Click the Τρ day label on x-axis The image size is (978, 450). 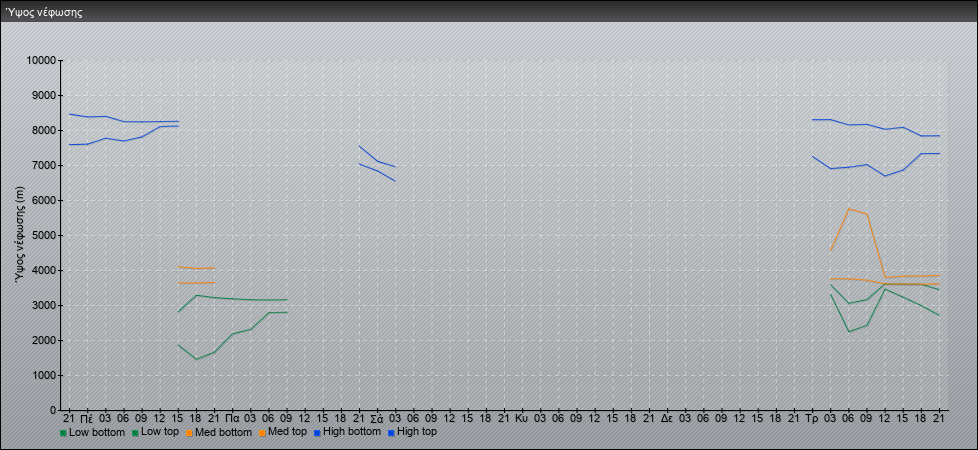(x=811, y=417)
